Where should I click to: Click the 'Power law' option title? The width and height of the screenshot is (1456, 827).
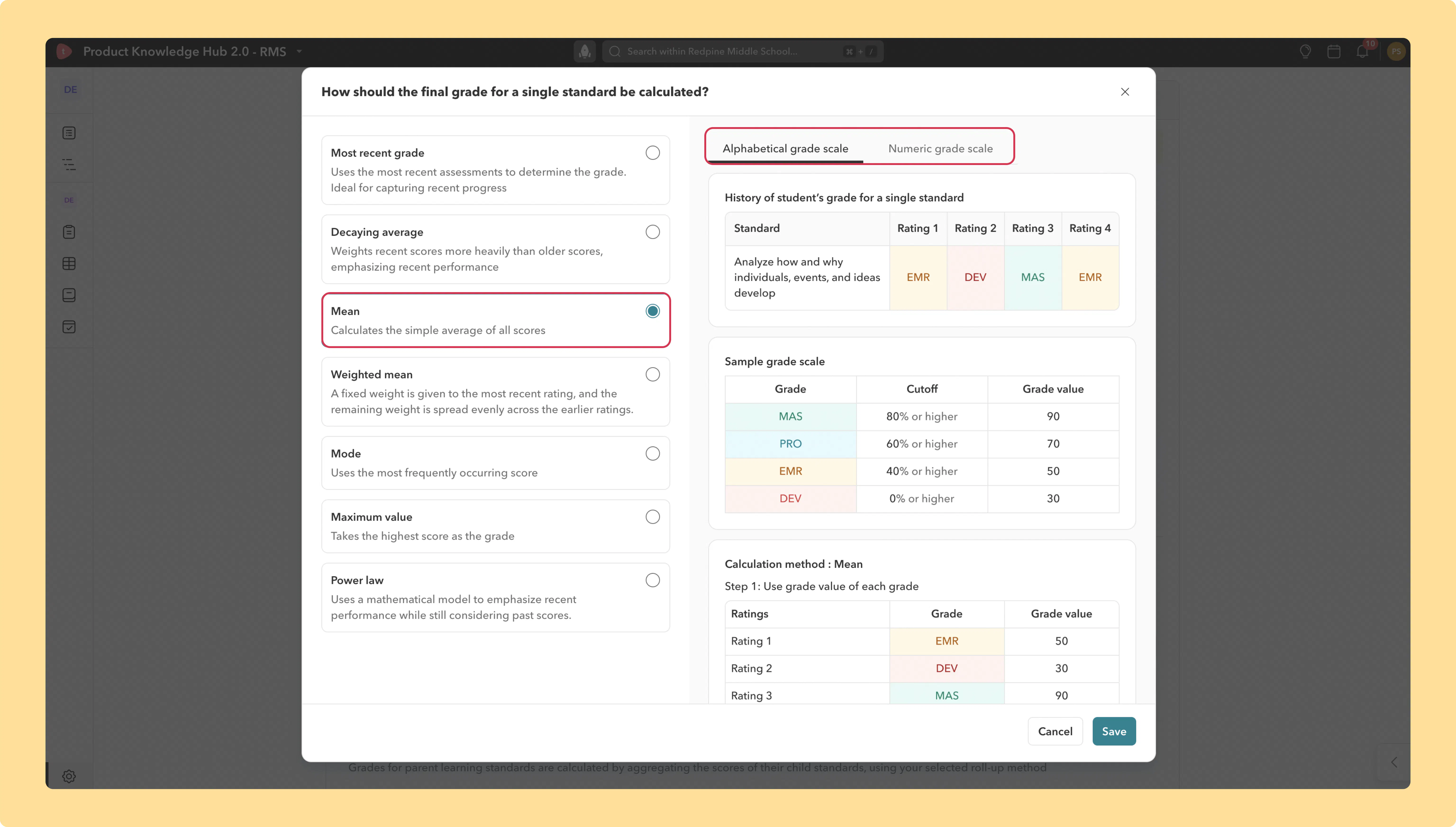pyautogui.click(x=357, y=580)
